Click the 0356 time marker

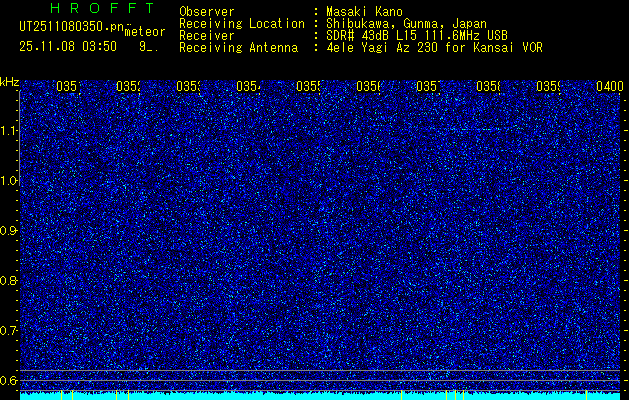[369, 86]
